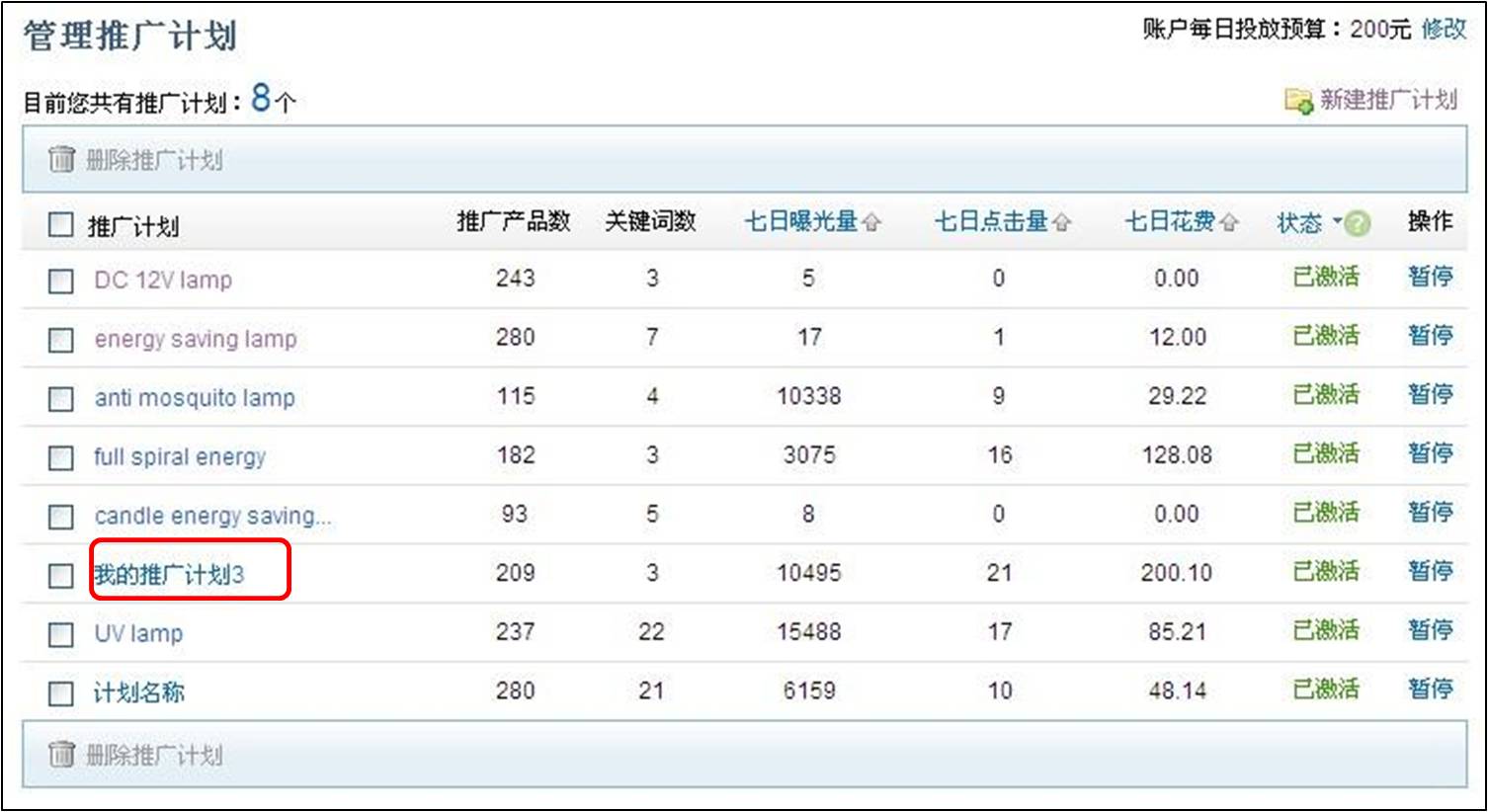Open the candle energy saving... plan
The width and height of the screenshot is (1488, 812).
(x=213, y=516)
